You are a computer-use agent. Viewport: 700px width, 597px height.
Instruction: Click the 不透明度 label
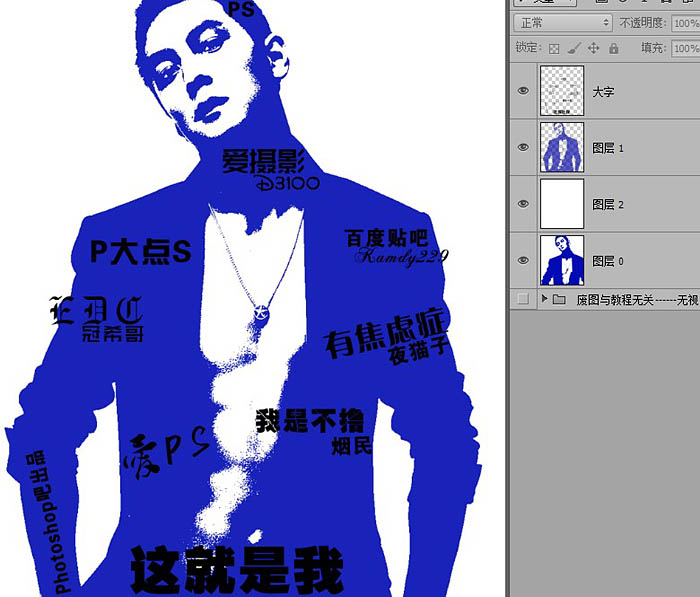click(642, 23)
